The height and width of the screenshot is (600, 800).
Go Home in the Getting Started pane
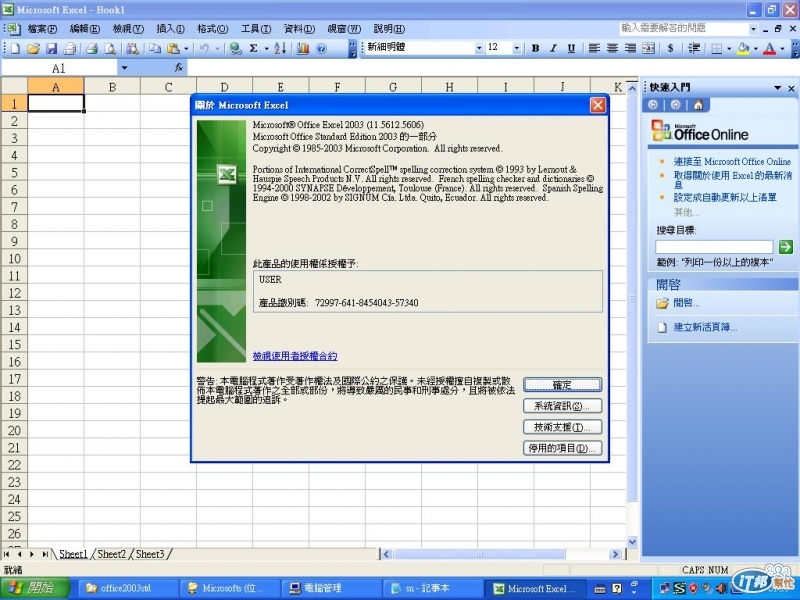click(698, 105)
